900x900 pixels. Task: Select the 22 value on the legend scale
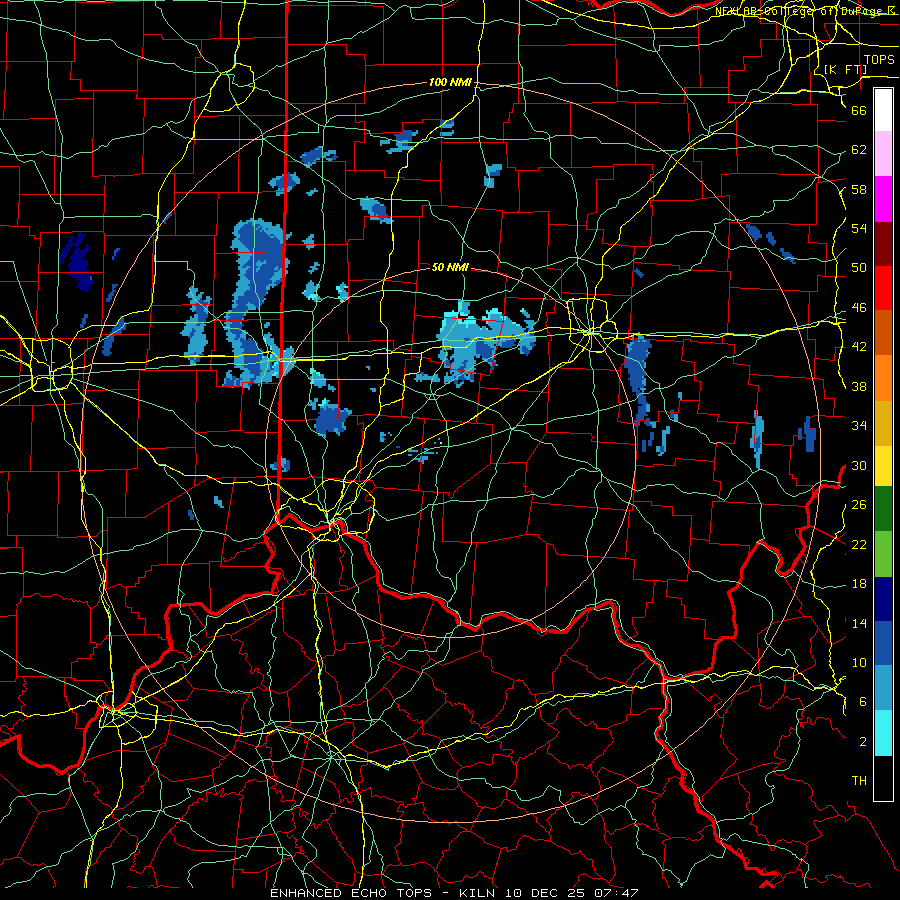[x=859, y=544]
